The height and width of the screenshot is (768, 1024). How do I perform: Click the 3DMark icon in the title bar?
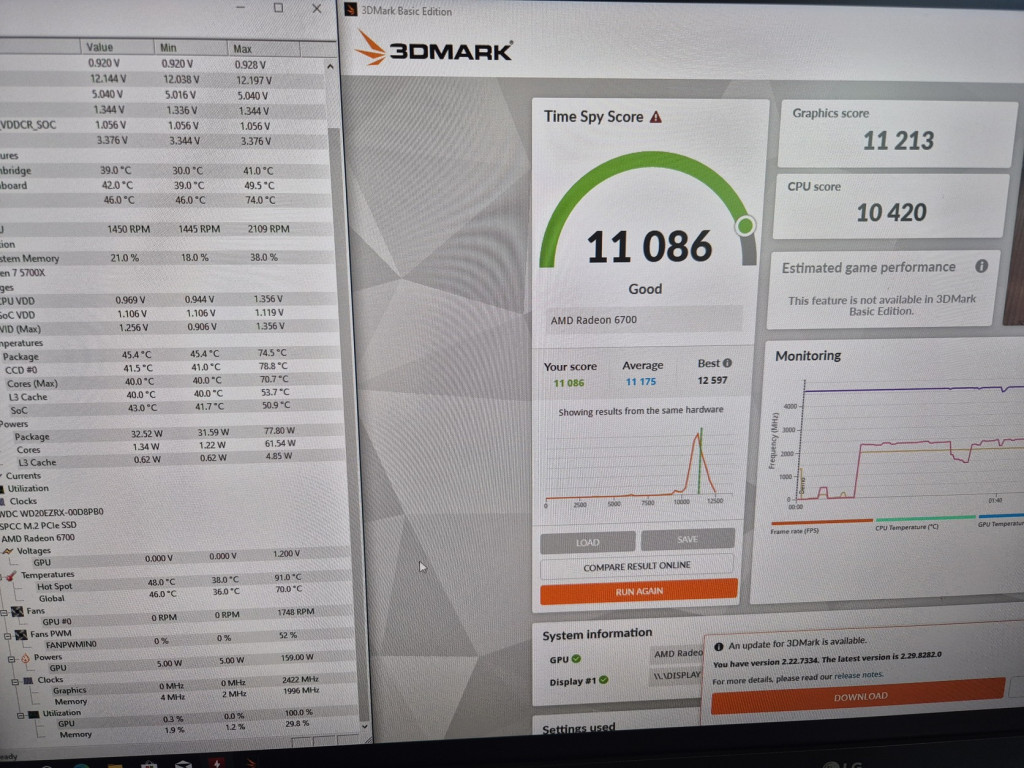[351, 9]
